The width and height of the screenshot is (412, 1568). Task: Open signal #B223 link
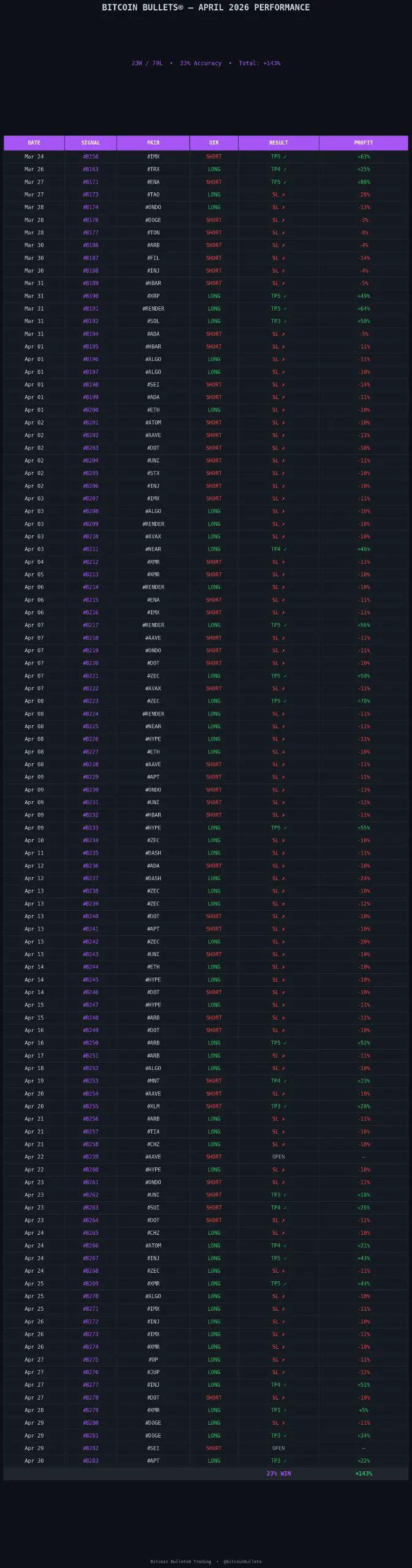pos(91,701)
